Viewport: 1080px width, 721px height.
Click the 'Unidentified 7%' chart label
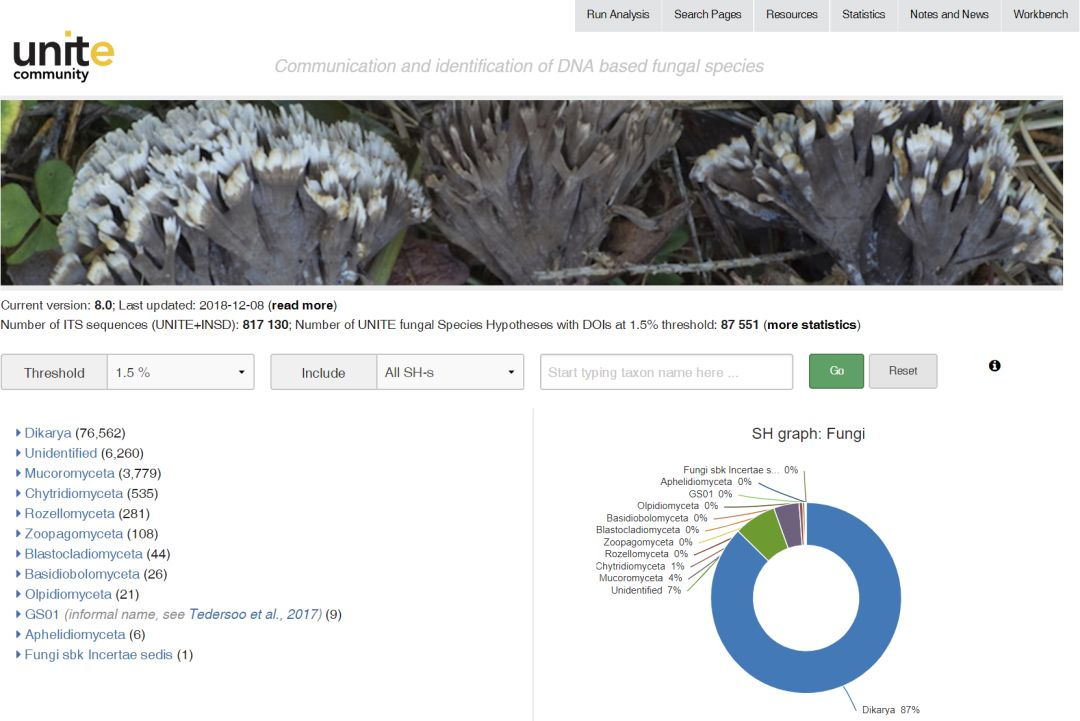click(x=645, y=590)
